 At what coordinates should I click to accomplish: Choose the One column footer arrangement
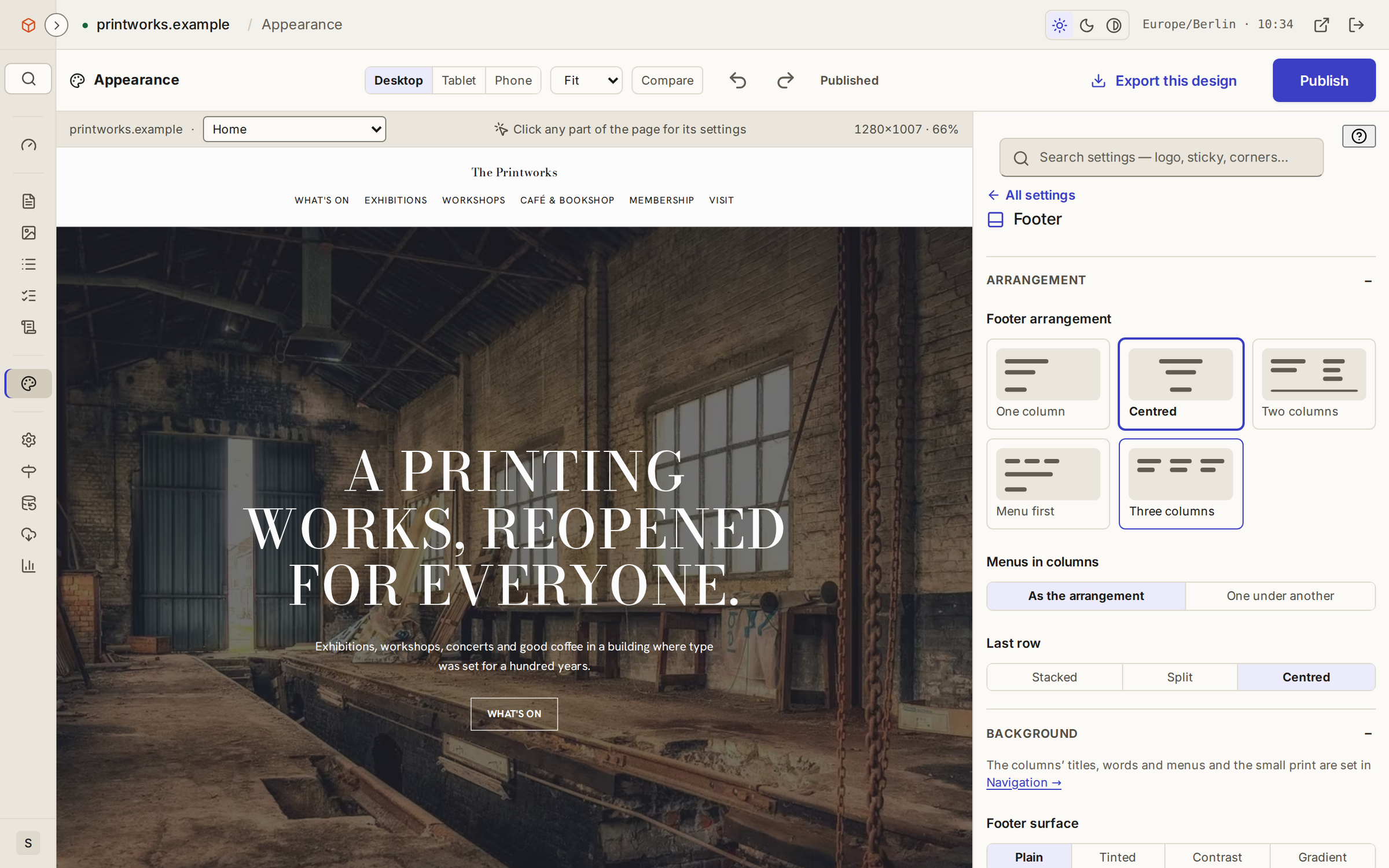[1048, 384]
